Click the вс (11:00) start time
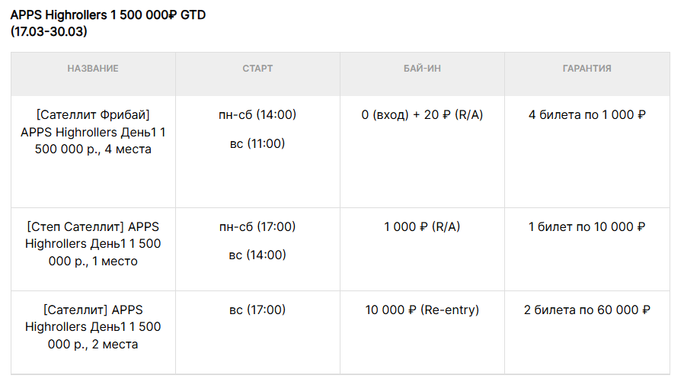The image size is (700, 385). click(258, 143)
